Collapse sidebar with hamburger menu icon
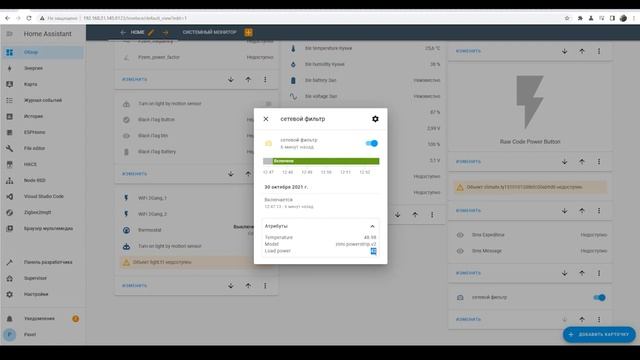This screenshot has width=640, height=360. point(10,33)
